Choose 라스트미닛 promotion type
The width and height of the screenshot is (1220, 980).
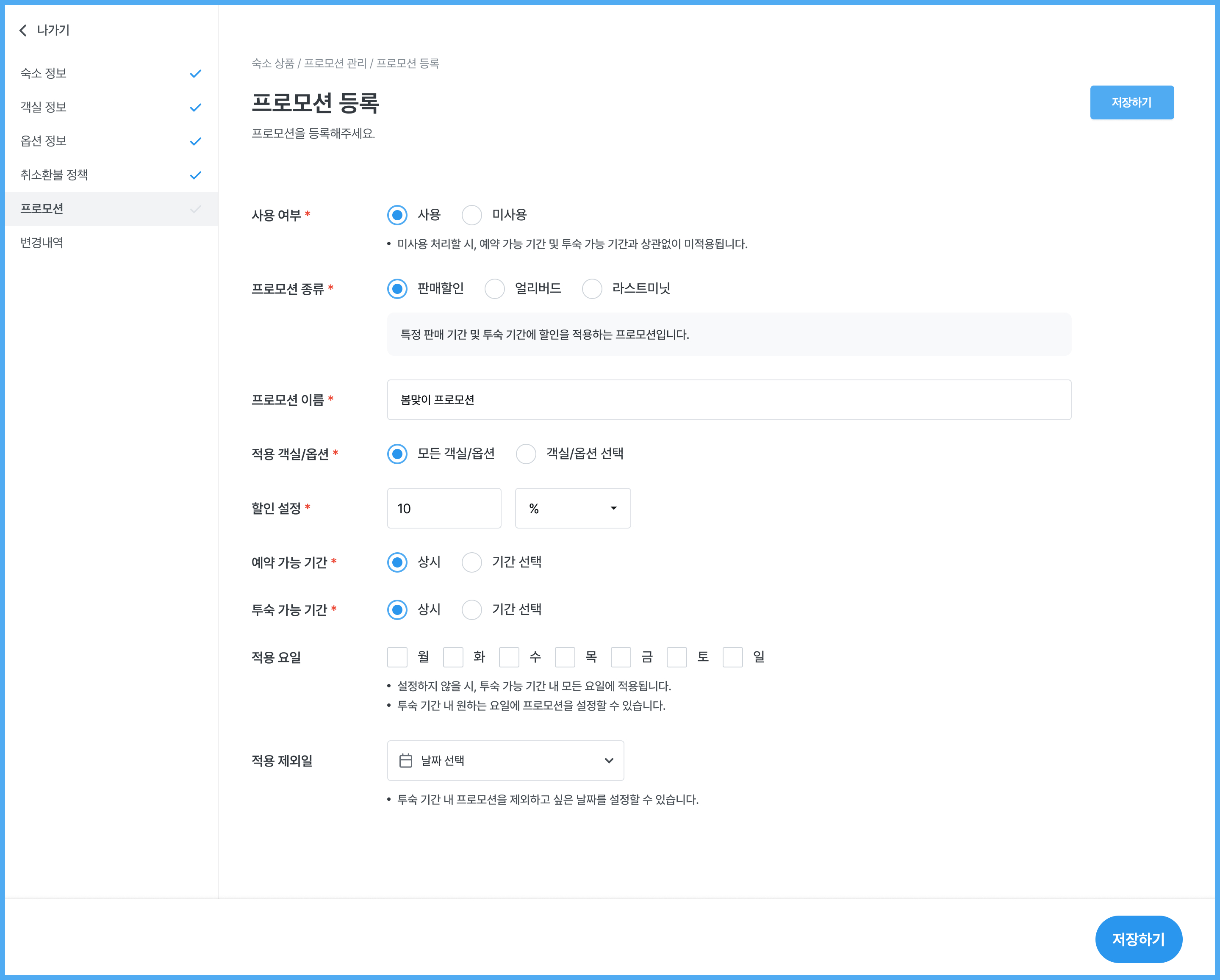click(592, 288)
